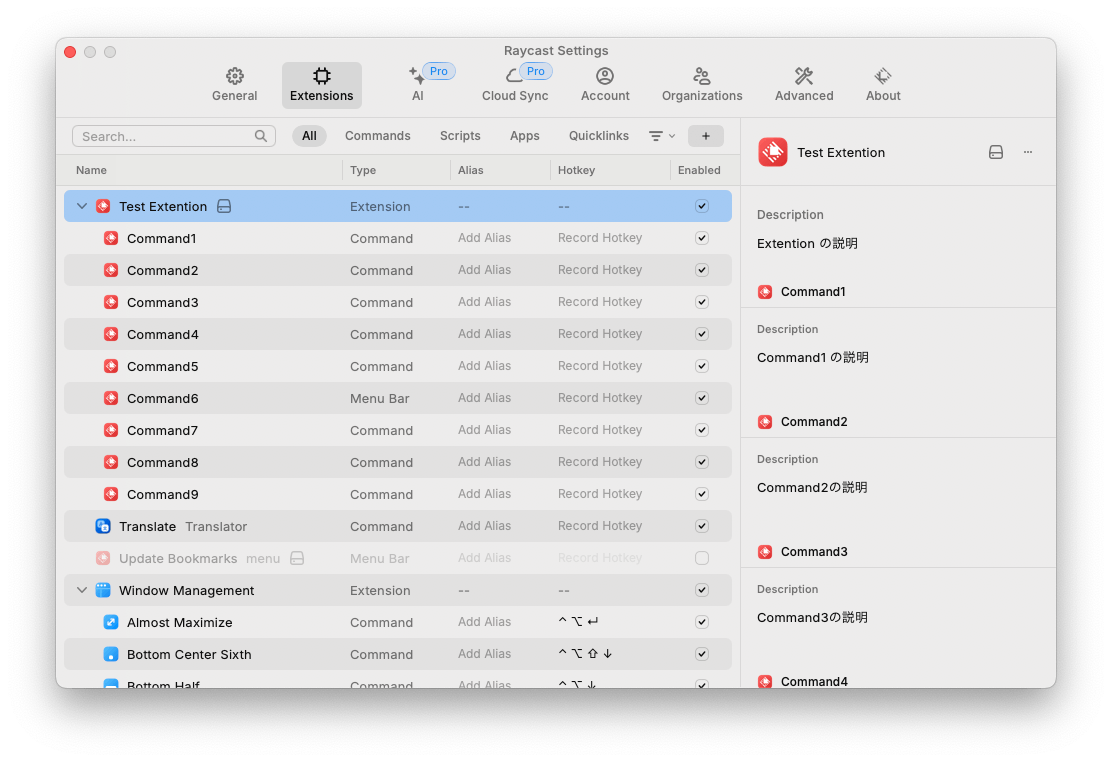Click the Update Bookmarks icon
This screenshot has width=1112, height=762.
pyautogui.click(x=103, y=558)
